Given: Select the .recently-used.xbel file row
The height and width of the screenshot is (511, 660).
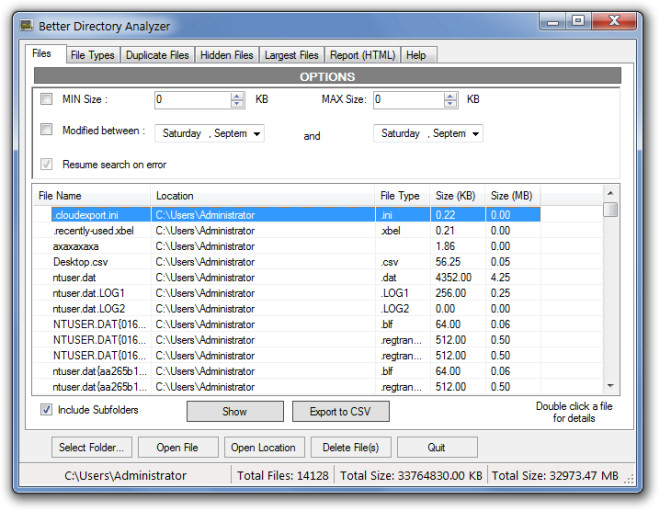Looking at the screenshot, I should click(296, 231).
